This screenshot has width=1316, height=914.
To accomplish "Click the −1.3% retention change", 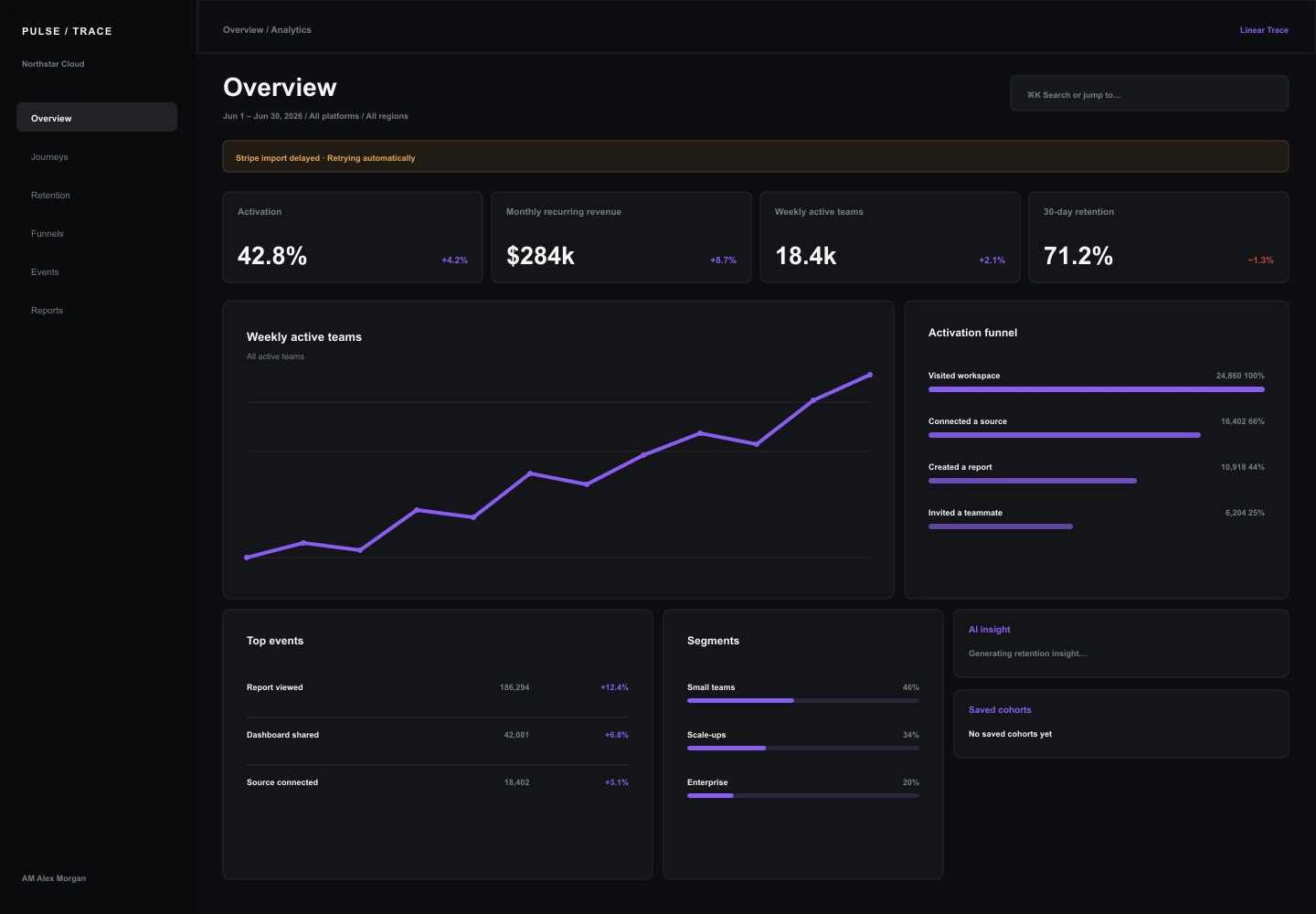I will coord(1260,260).
